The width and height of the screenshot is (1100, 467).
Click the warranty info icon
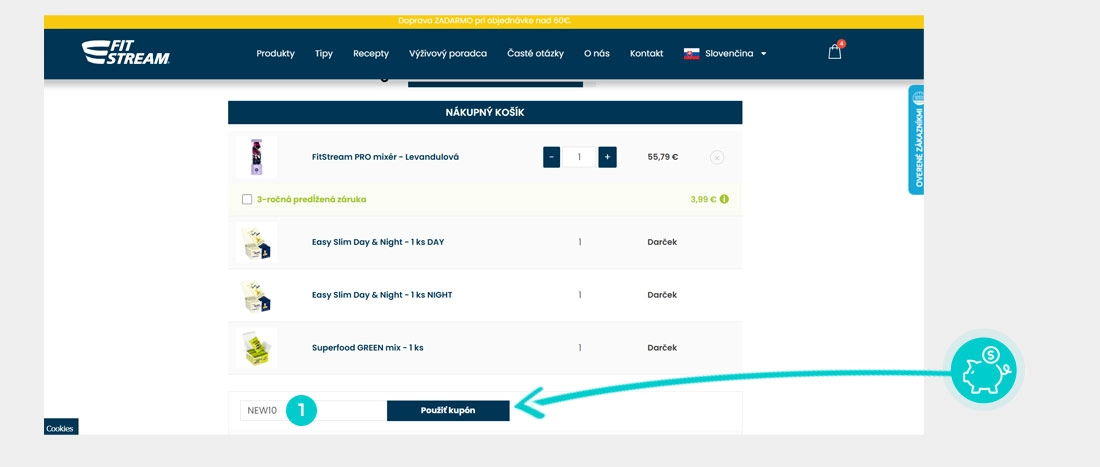coord(724,199)
